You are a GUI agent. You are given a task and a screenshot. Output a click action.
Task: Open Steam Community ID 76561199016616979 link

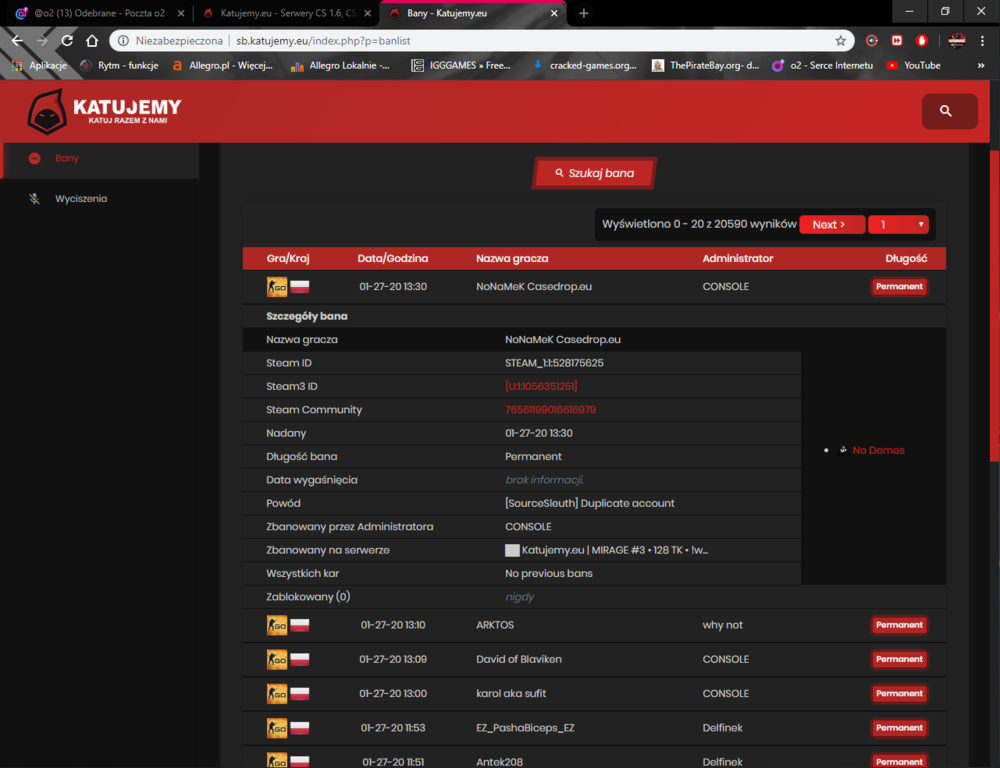point(550,410)
